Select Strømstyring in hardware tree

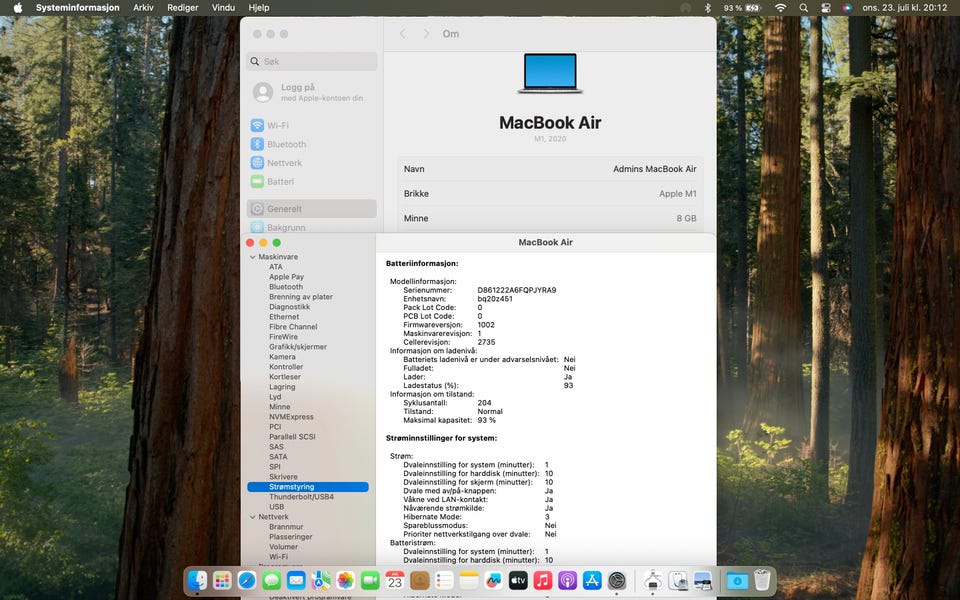coord(308,487)
